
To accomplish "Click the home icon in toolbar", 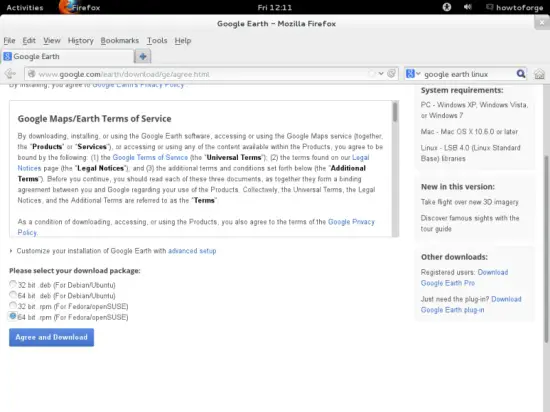I will coord(539,74).
